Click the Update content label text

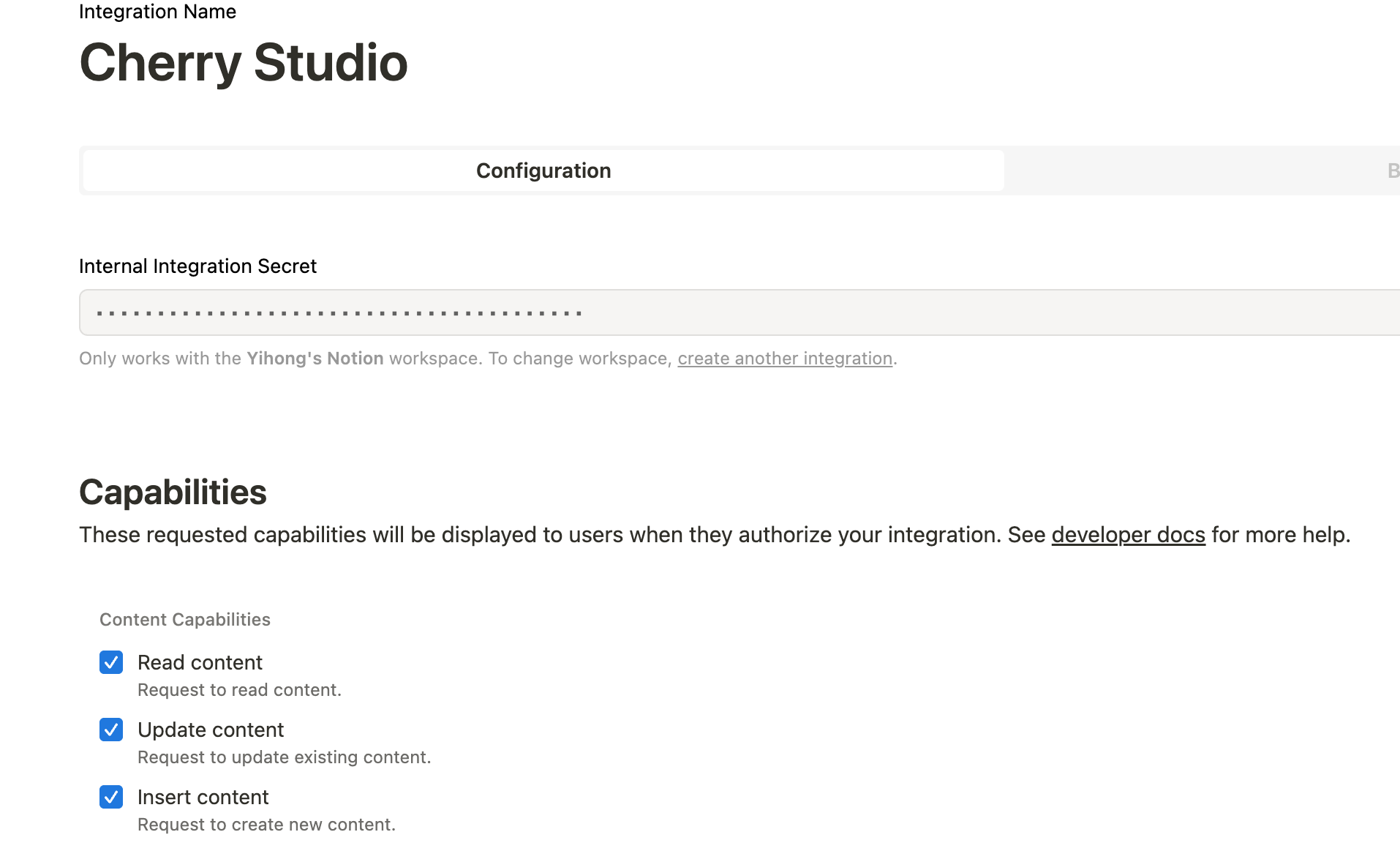pyautogui.click(x=211, y=730)
